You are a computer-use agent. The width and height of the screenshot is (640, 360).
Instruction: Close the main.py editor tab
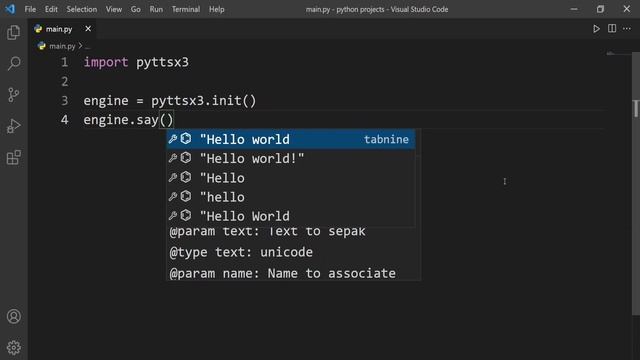[88, 29]
